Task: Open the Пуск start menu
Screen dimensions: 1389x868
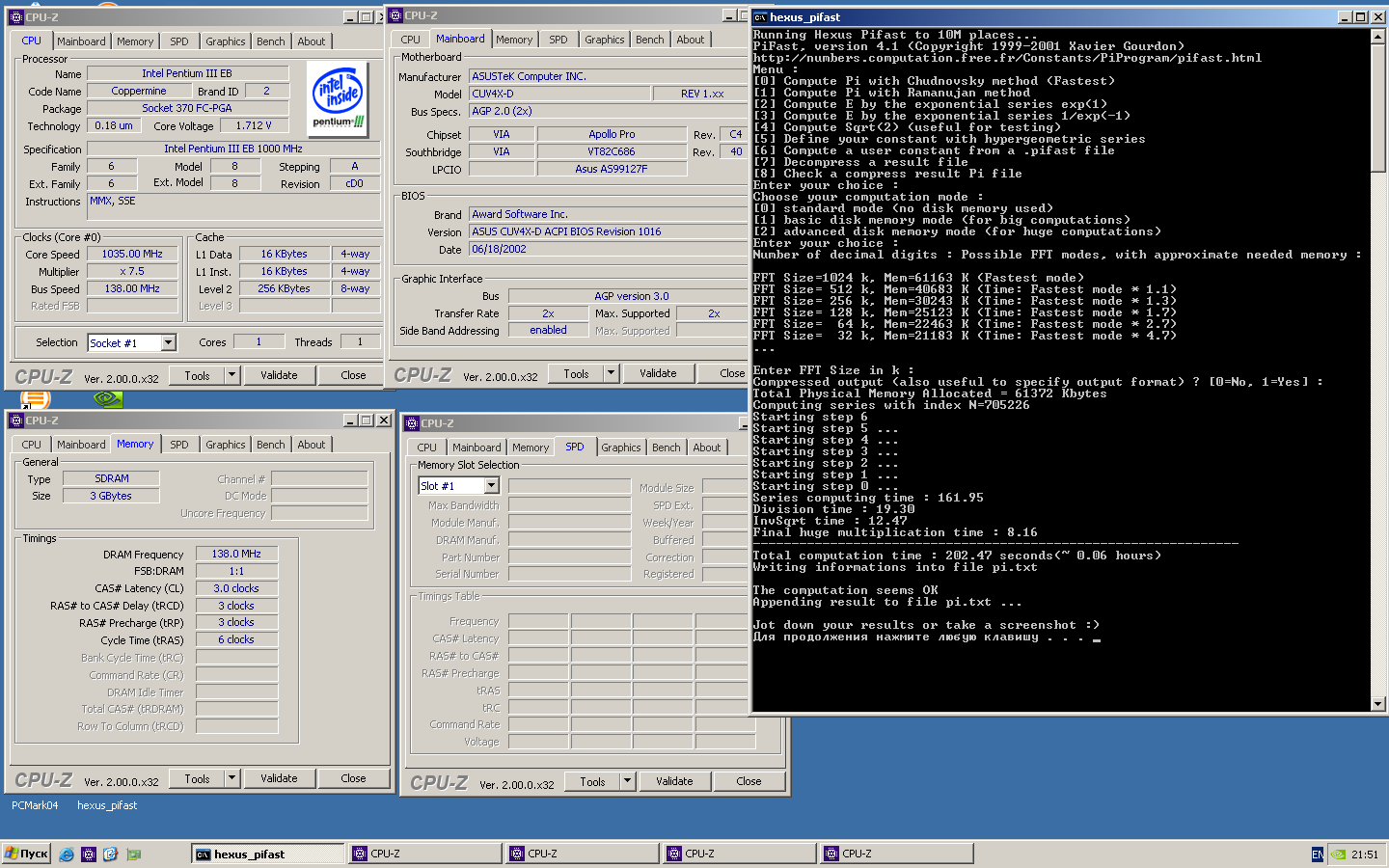Action: [x=27, y=854]
